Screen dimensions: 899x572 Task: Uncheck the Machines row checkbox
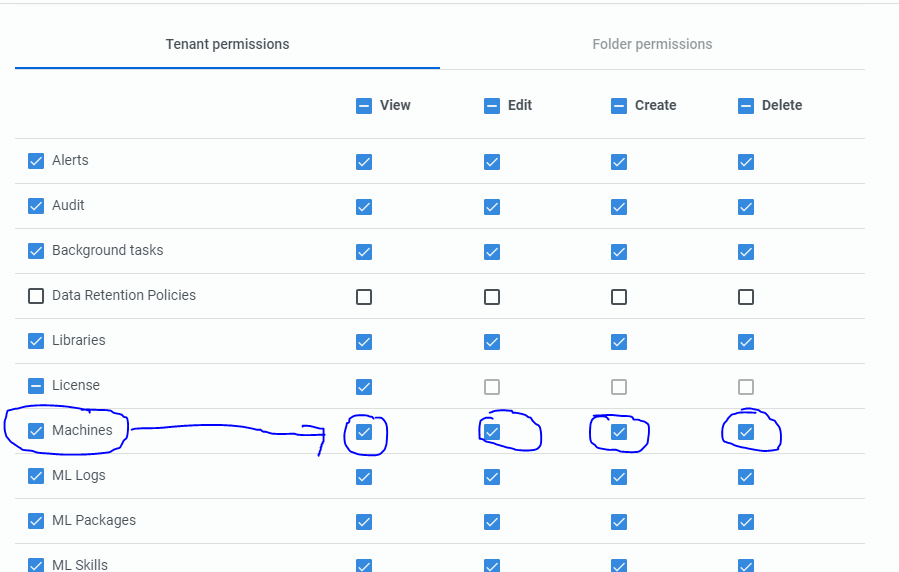[x=36, y=431]
